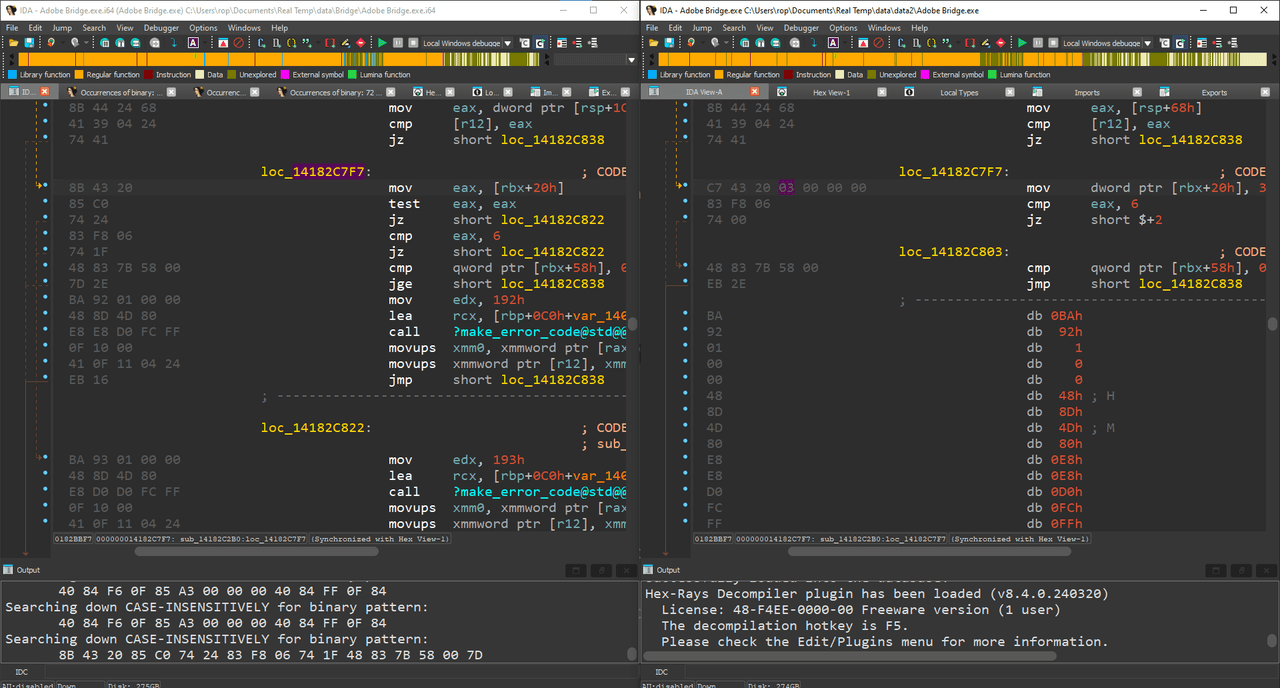Click the red stop-sign cancel icon in the i64 window toolbar
The image size is (1280, 688).
238,43
